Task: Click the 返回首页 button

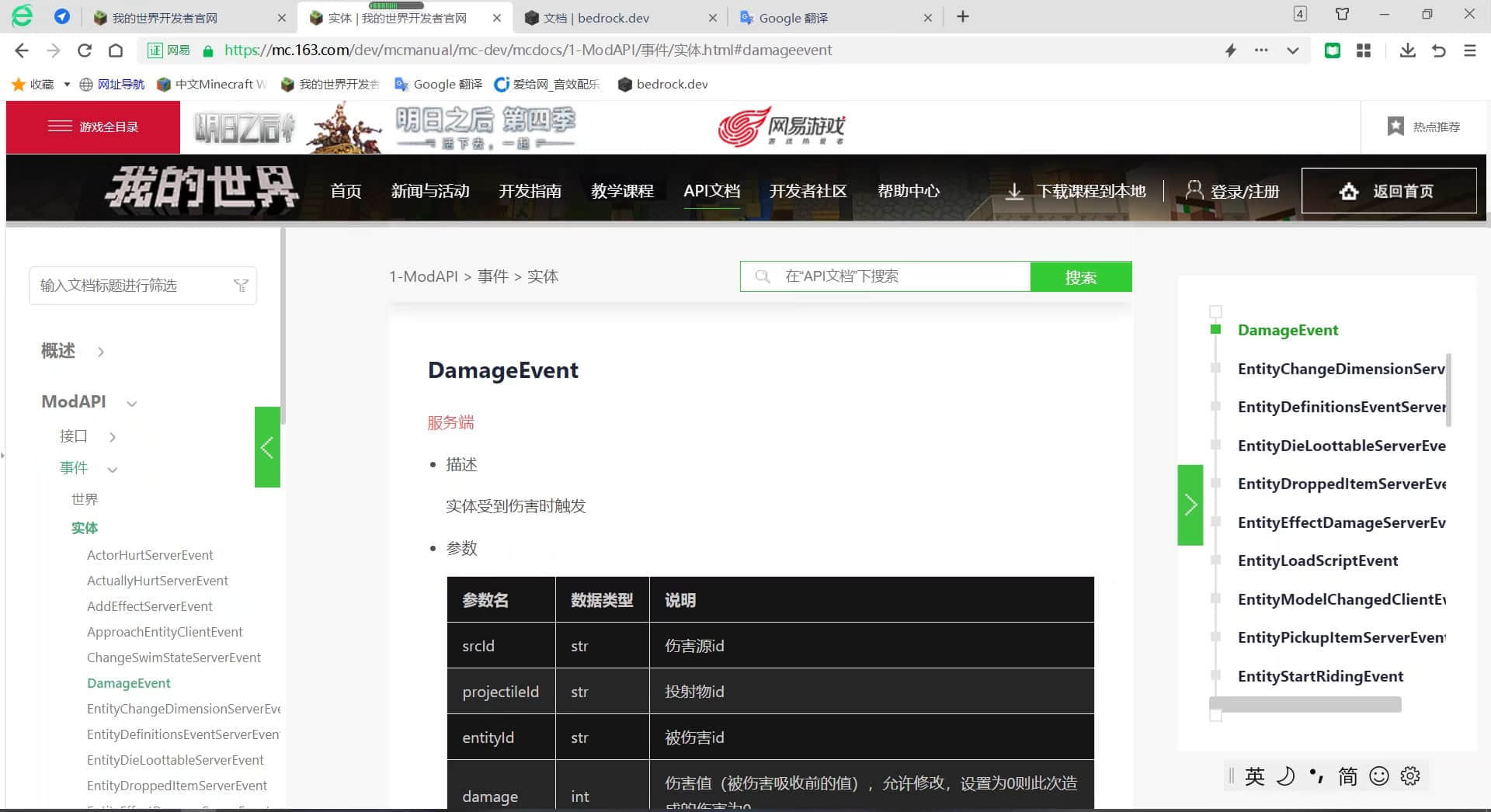Action: point(1388,191)
